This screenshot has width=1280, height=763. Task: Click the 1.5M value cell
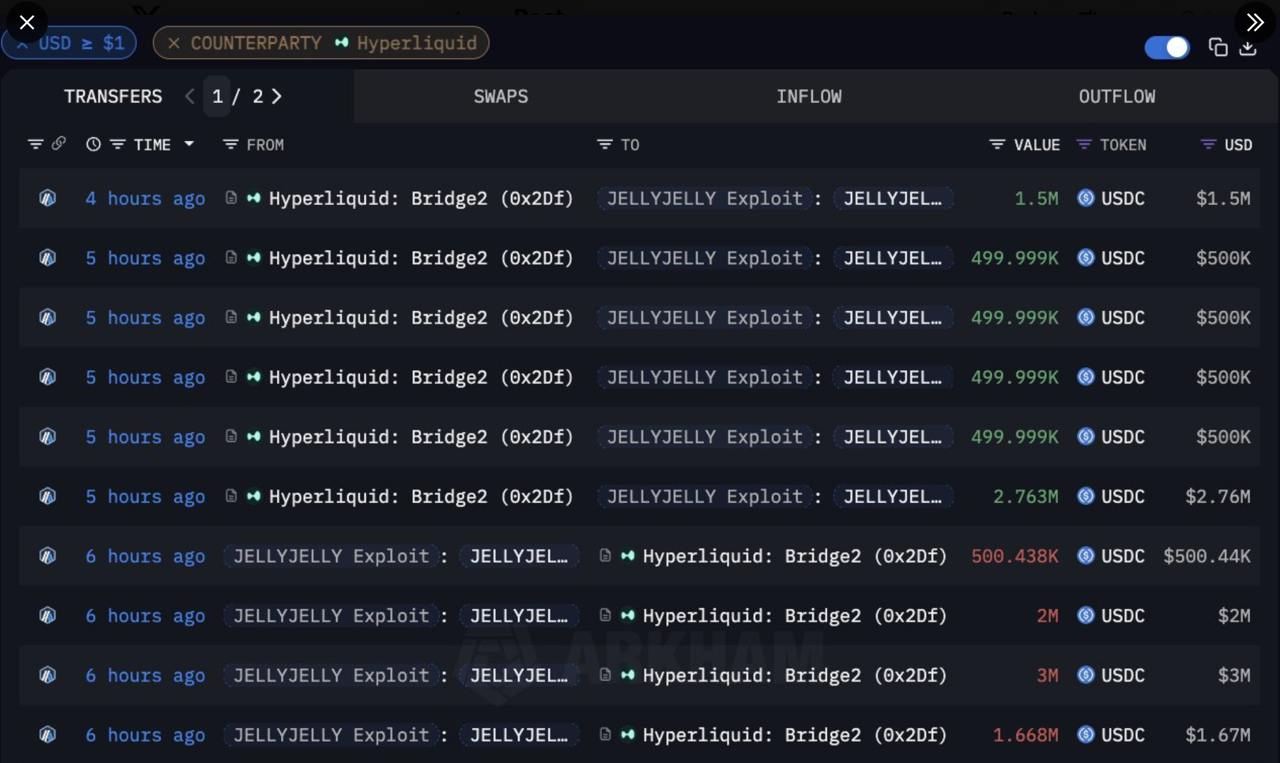[x=1036, y=198]
